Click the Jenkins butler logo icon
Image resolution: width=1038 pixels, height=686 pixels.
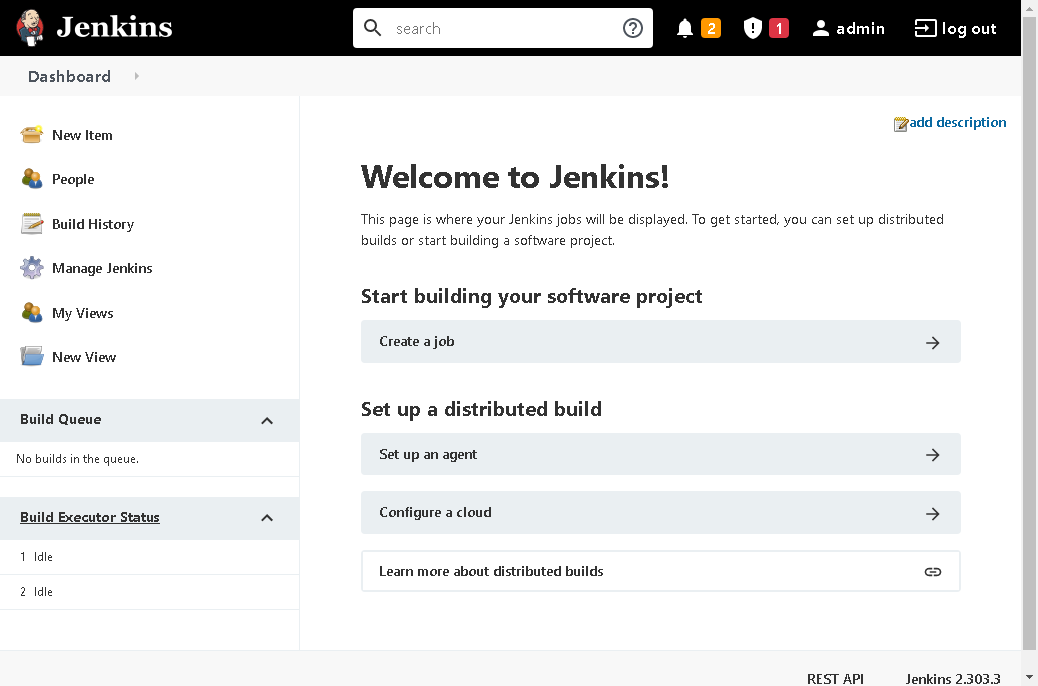coord(30,28)
